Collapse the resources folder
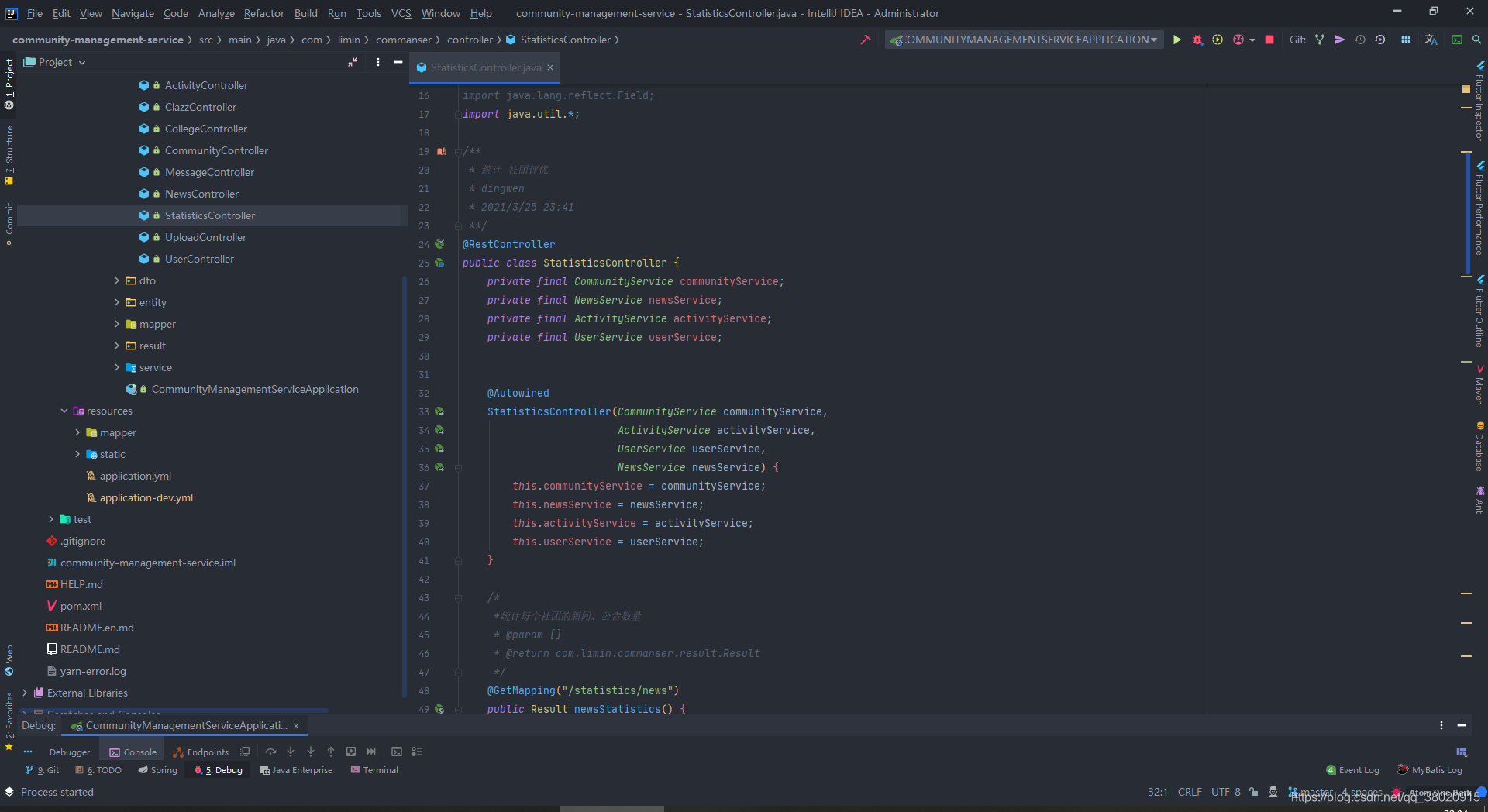The image size is (1488, 812). [64, 411]
